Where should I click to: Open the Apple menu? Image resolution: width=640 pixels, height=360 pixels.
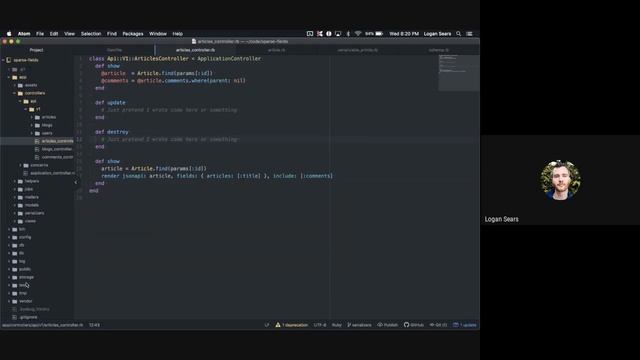[x=9, y=34]
